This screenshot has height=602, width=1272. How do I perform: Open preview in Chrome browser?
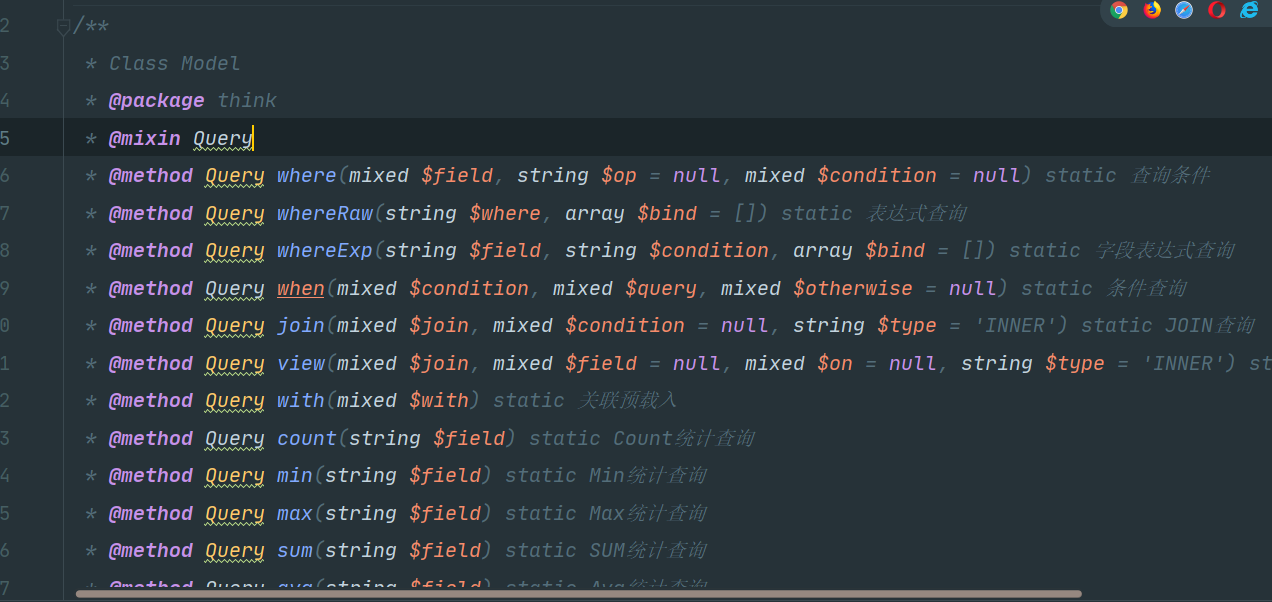[x=1119, y=10]
